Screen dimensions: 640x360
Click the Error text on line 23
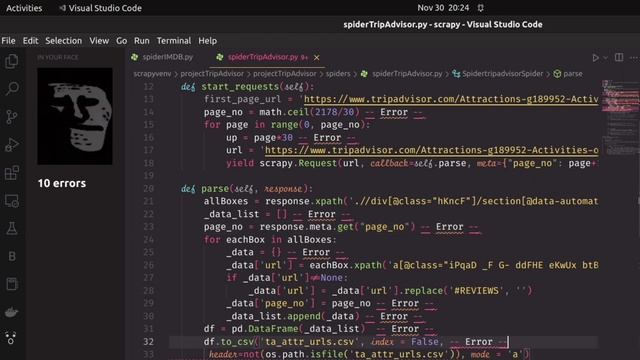click(x=449, y=227)
